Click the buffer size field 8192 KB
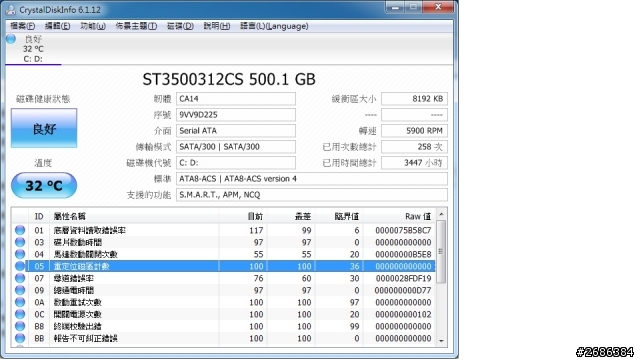The height and width of the screenshot is (360, 640). click(414, 99)
